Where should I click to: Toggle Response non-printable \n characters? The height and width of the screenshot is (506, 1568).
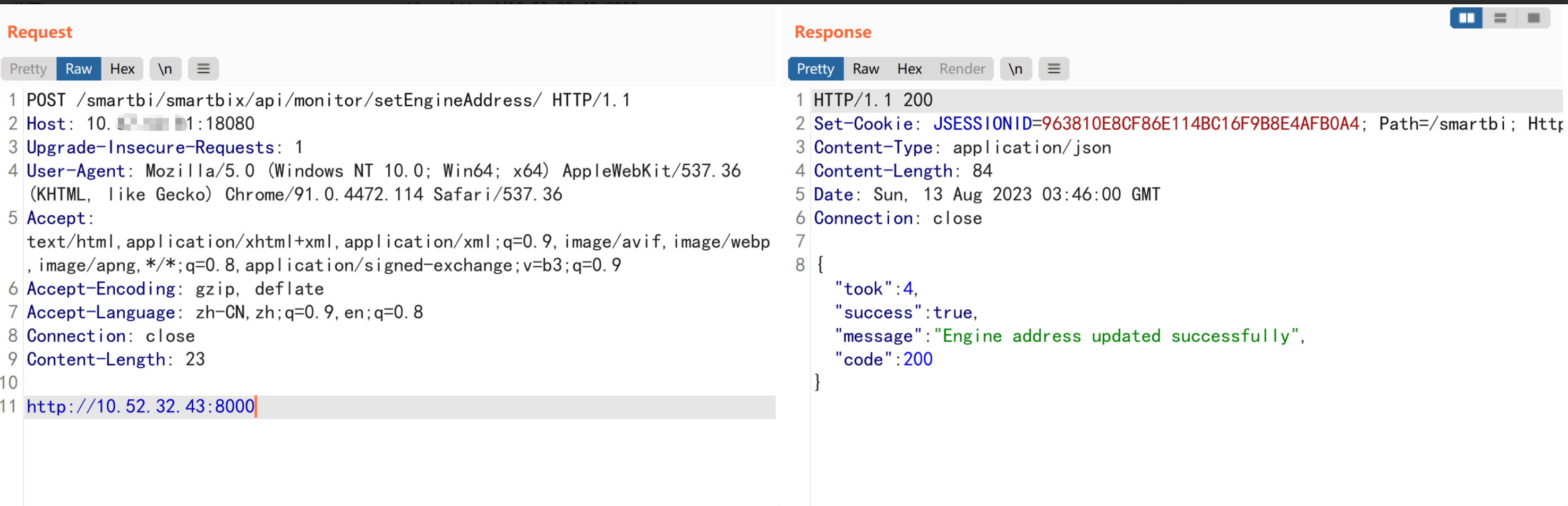(1015, 69)
